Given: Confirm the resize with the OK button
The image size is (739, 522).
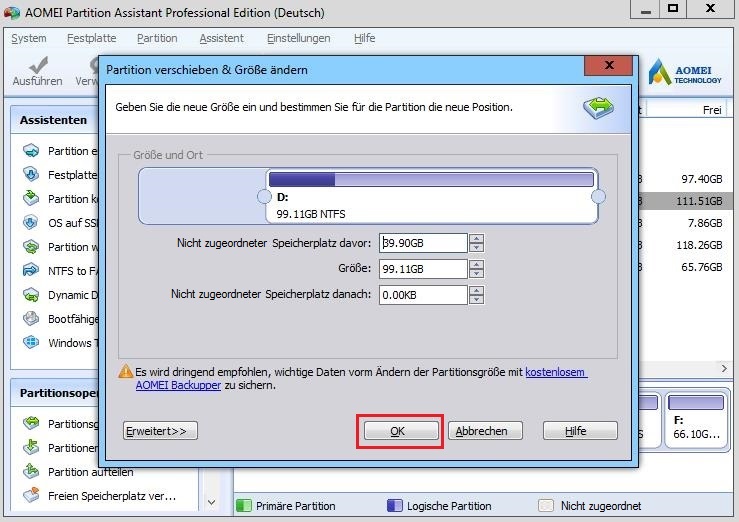Looking at the screenshot, I should (x=401, y=431).
